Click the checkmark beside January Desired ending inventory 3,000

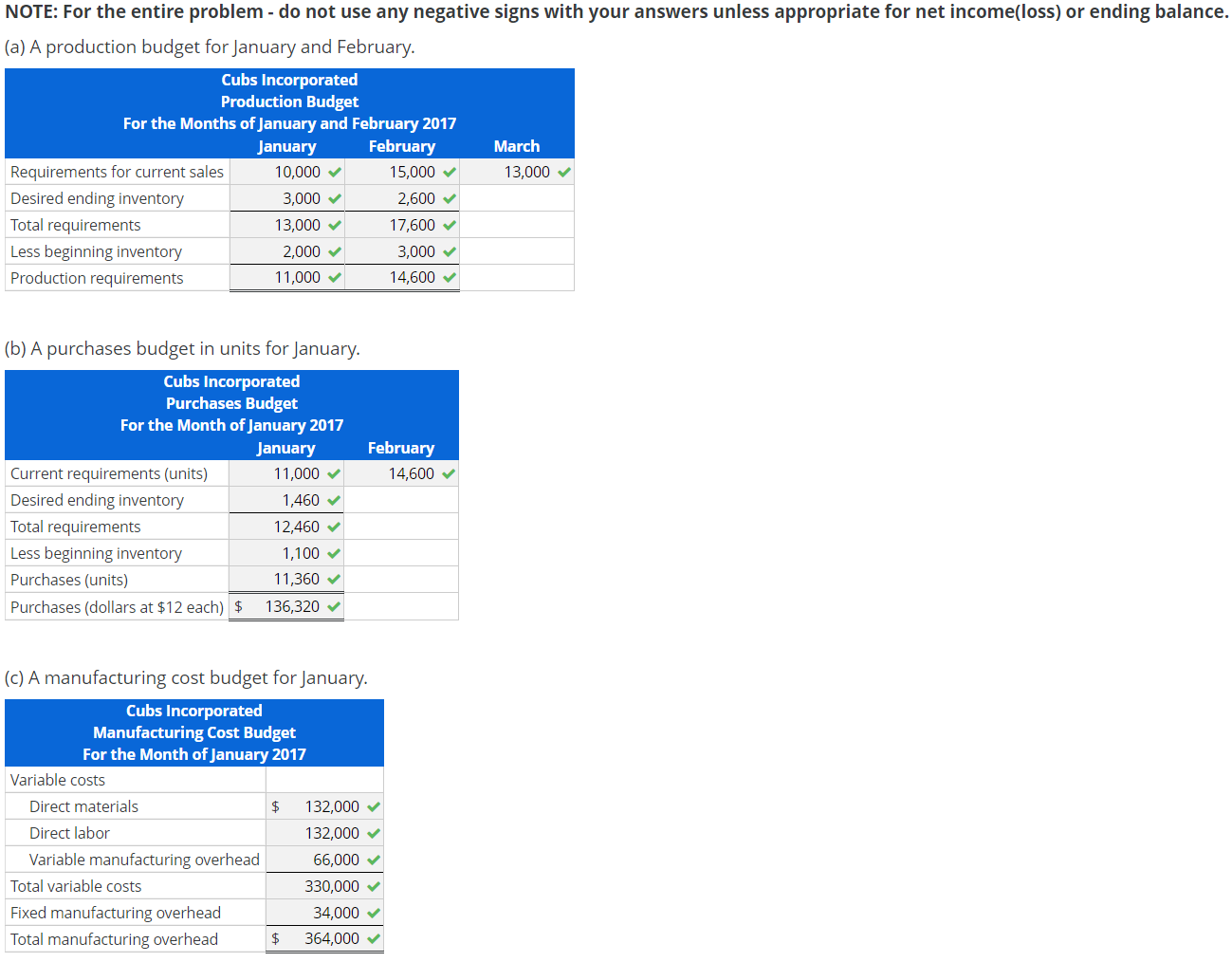tap(335, 199)
